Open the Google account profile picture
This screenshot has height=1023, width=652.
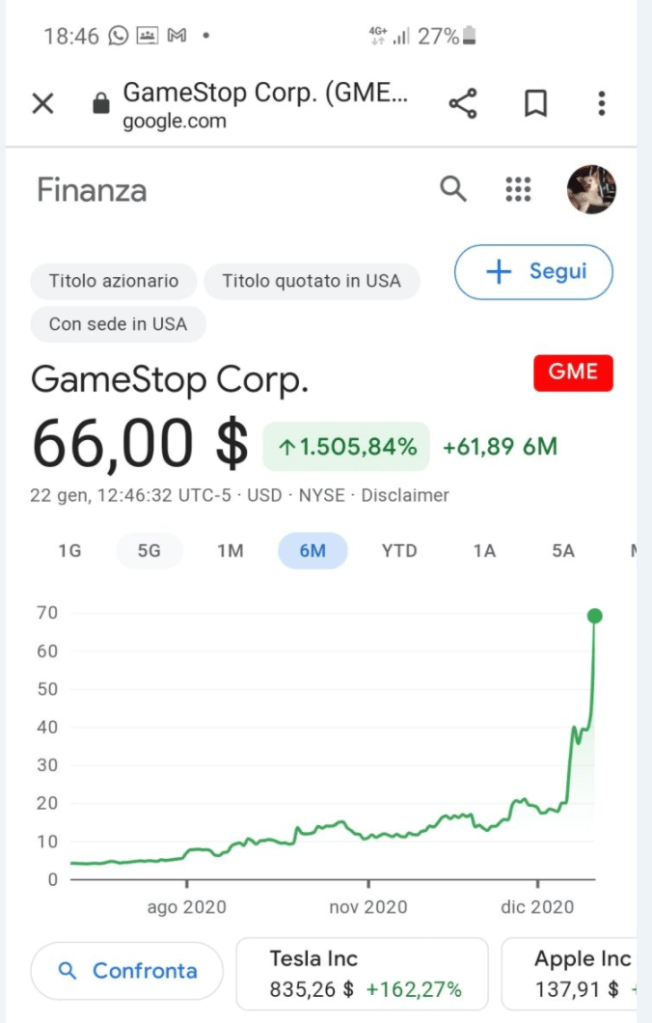coord(591,189)
